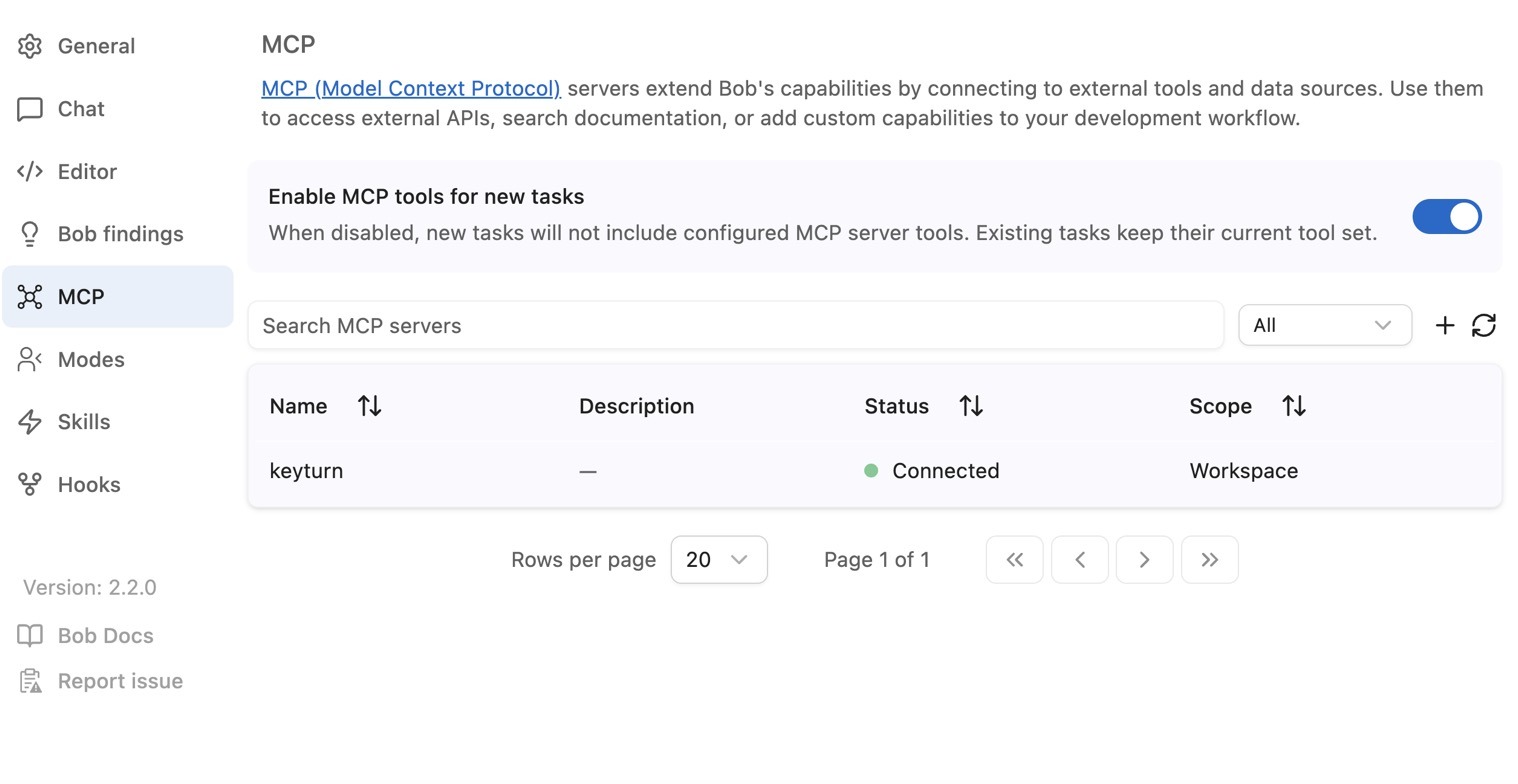This screenshot has height=784, width=1518.
Task: Open the Rows per page dropdown
Action: coord(718,560)
